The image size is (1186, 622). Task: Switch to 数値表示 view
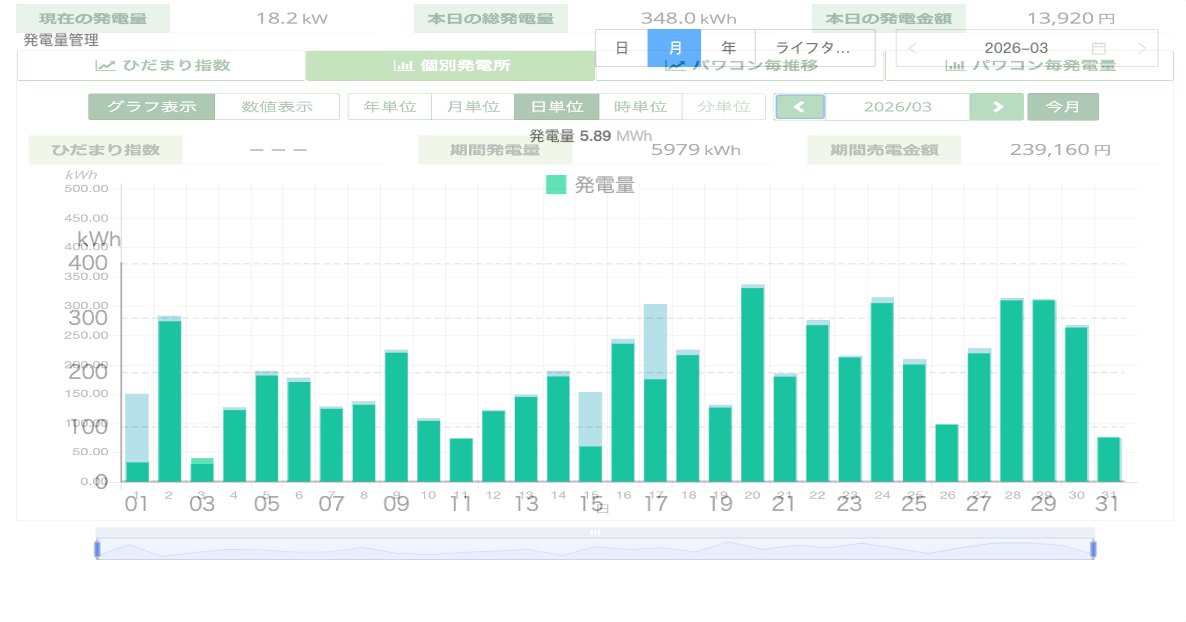(277, 107)
